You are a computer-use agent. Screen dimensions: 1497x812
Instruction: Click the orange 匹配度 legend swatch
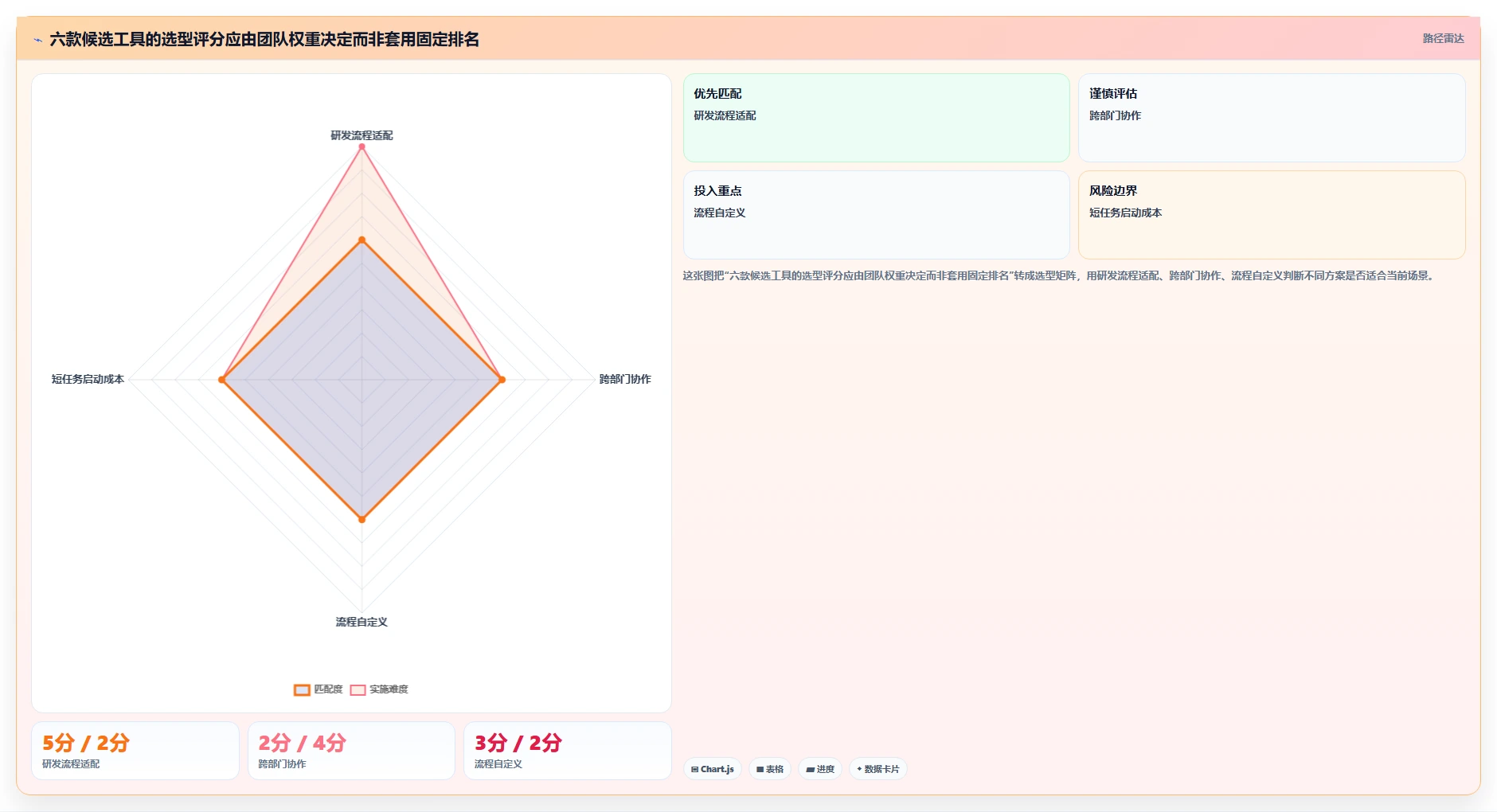point(302,690)
